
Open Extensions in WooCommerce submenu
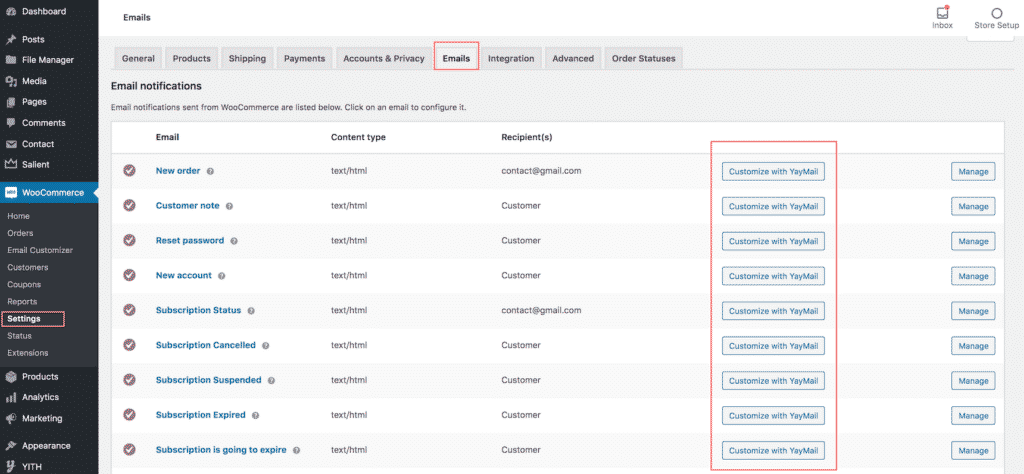(27, 353)
